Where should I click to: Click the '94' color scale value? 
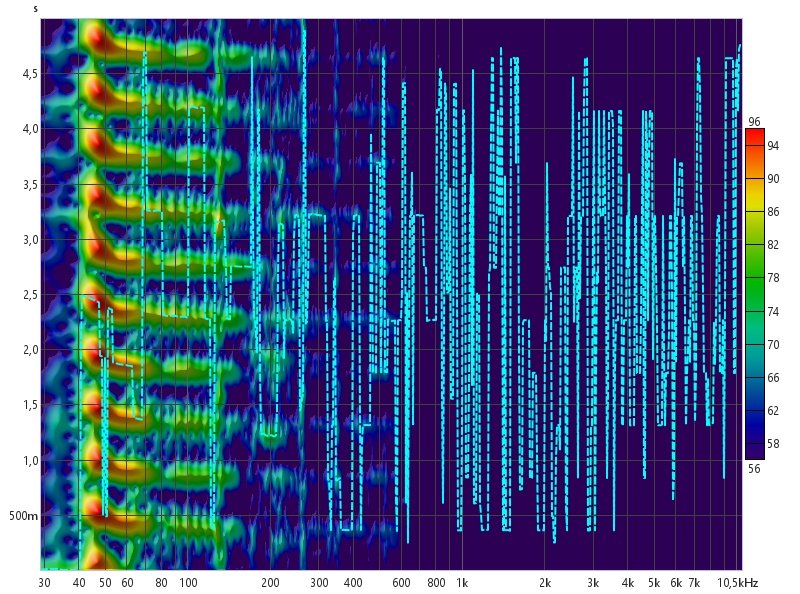[x=773, y=145]
